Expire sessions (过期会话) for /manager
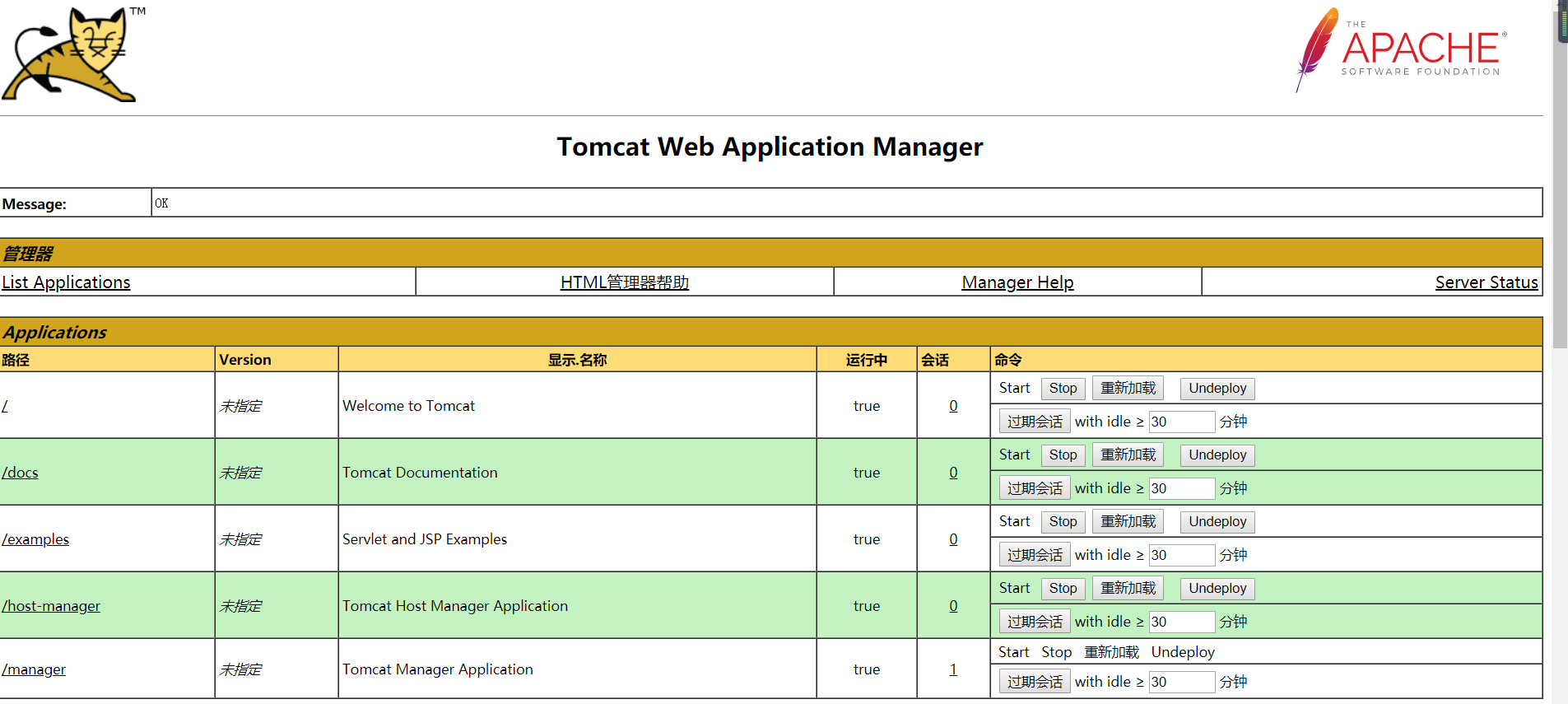1568x704 pixels. pos(1035,682)
